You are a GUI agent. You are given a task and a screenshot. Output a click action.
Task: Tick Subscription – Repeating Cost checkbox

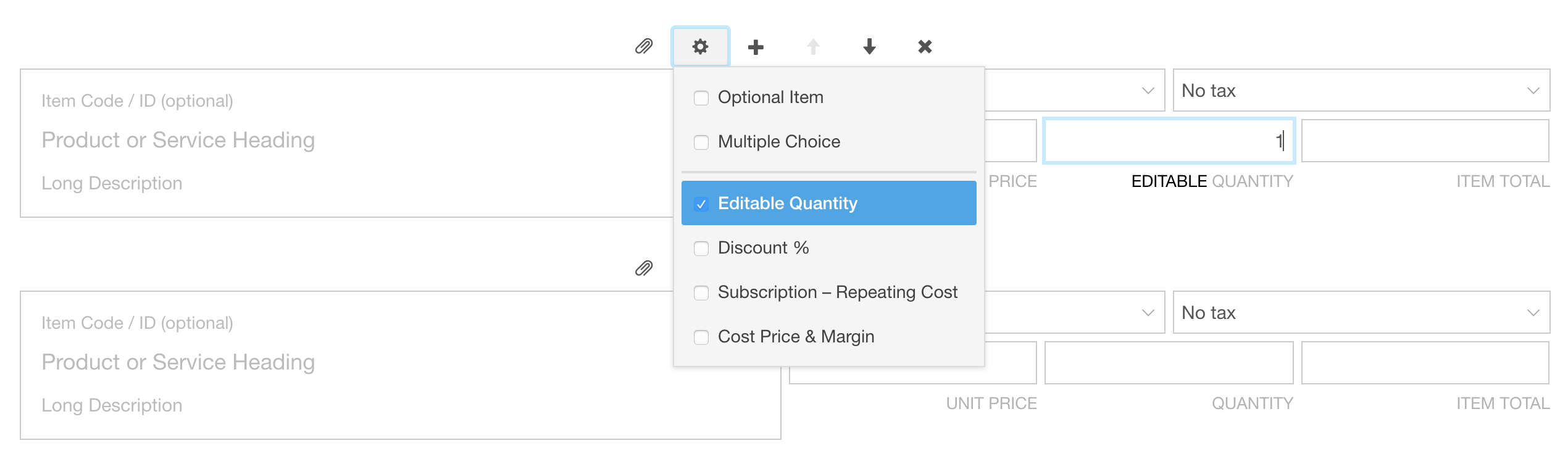[x=701, y=292]
